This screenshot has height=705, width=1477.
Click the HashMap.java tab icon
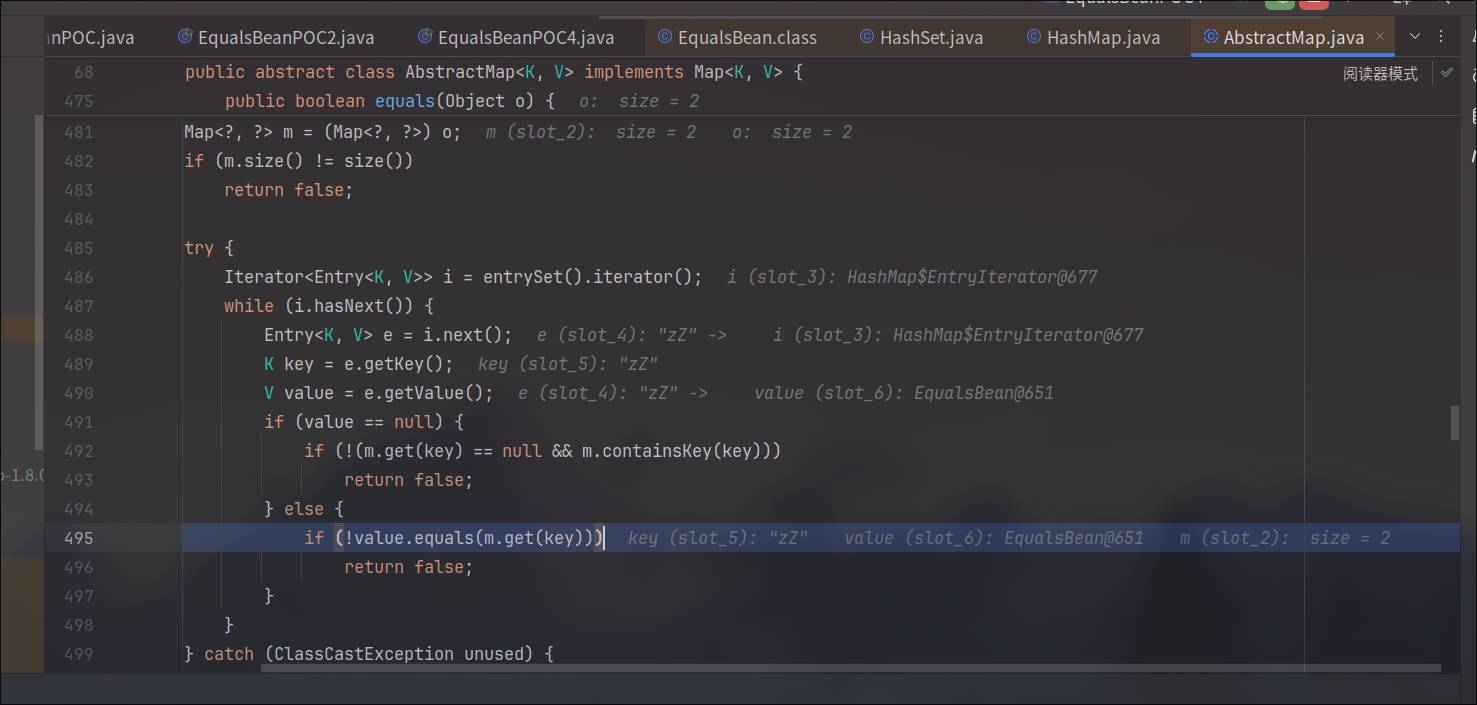pos(1034,37)
